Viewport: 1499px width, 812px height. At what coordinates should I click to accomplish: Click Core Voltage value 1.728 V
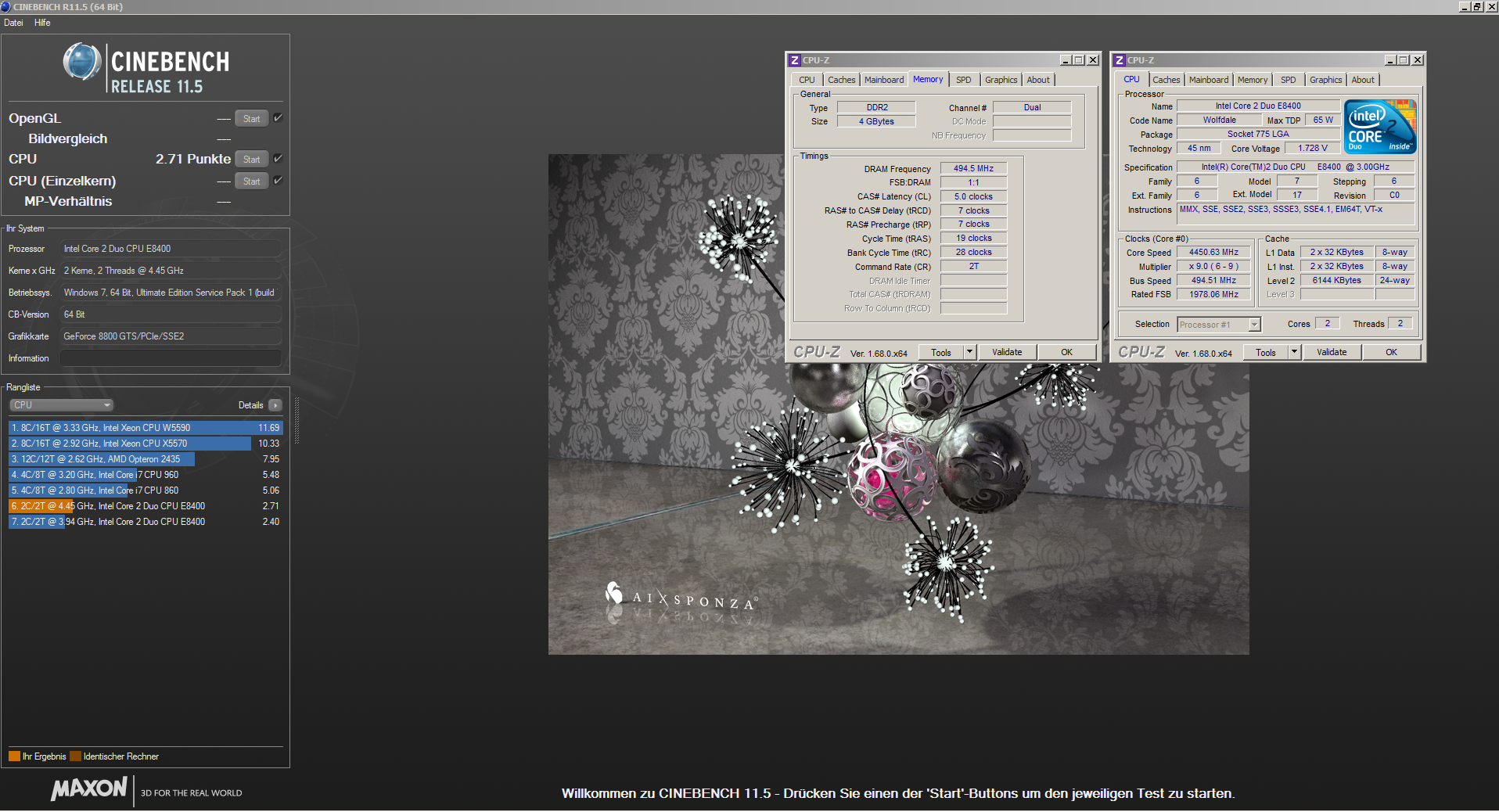click(x=1312, y=148)
